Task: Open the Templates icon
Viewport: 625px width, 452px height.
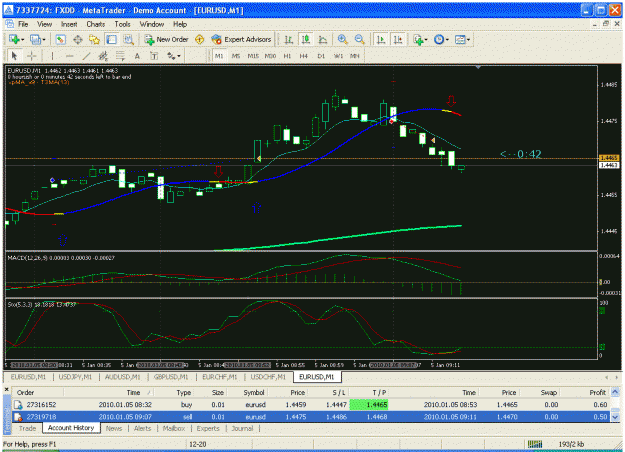Action: coord(460,39)
